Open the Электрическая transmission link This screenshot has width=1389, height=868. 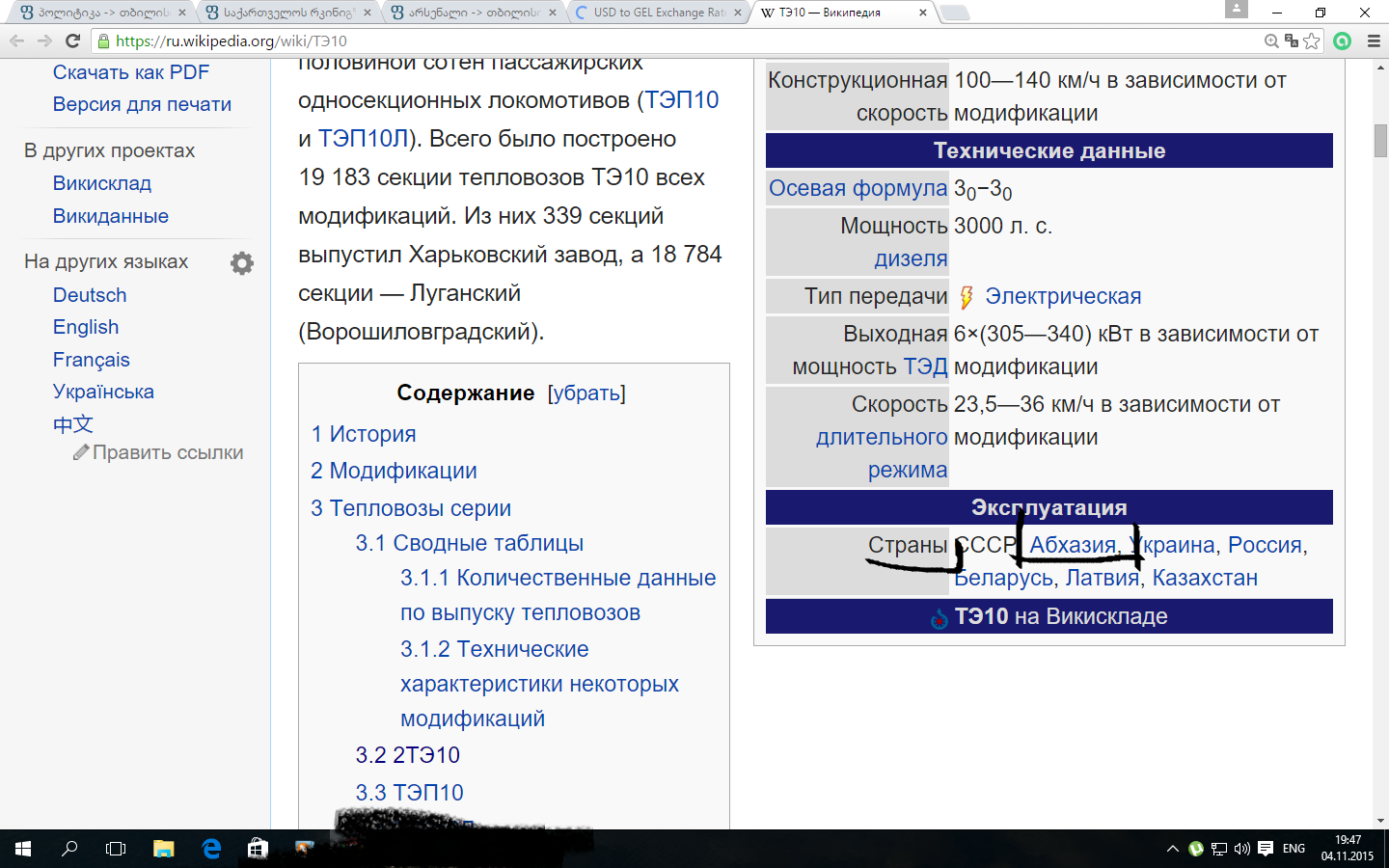point(1063,296)
